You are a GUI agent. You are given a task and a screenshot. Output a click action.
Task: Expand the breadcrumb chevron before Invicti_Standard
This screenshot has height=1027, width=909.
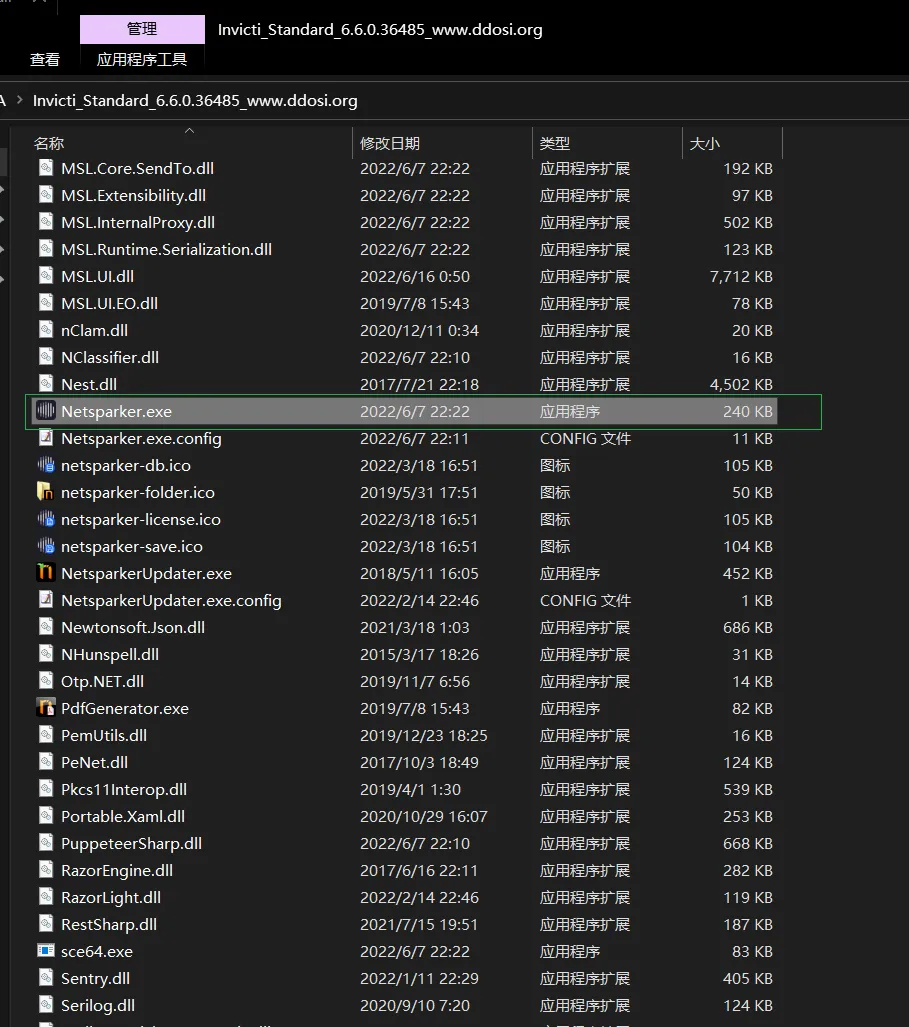point(19,100)
